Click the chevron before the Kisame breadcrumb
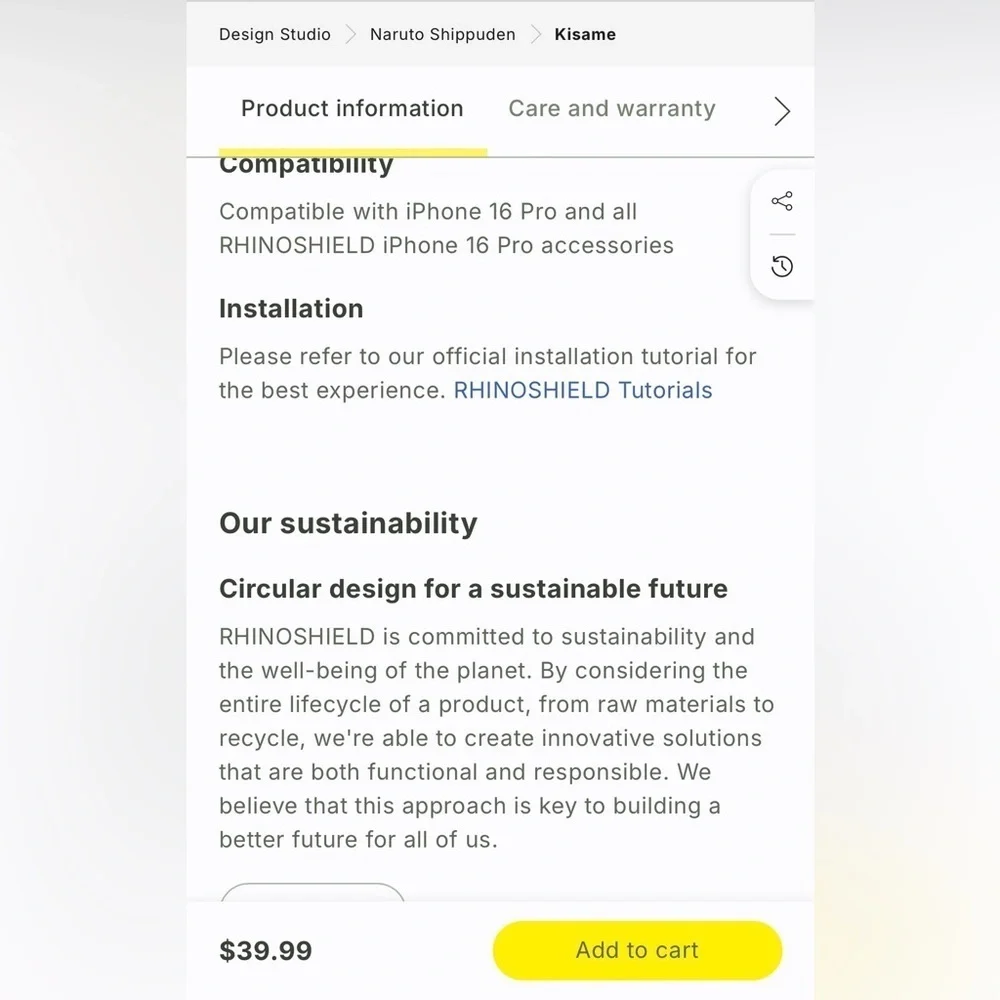1000x1000 pixels. coord(536,34)
